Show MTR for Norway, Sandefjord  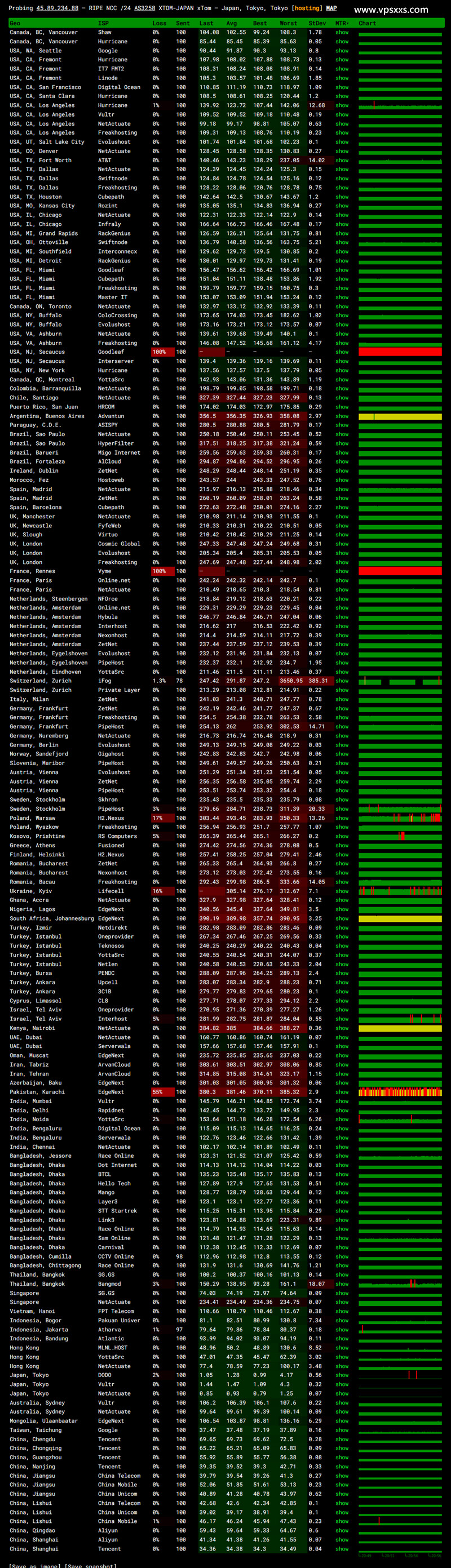[342, 753]
